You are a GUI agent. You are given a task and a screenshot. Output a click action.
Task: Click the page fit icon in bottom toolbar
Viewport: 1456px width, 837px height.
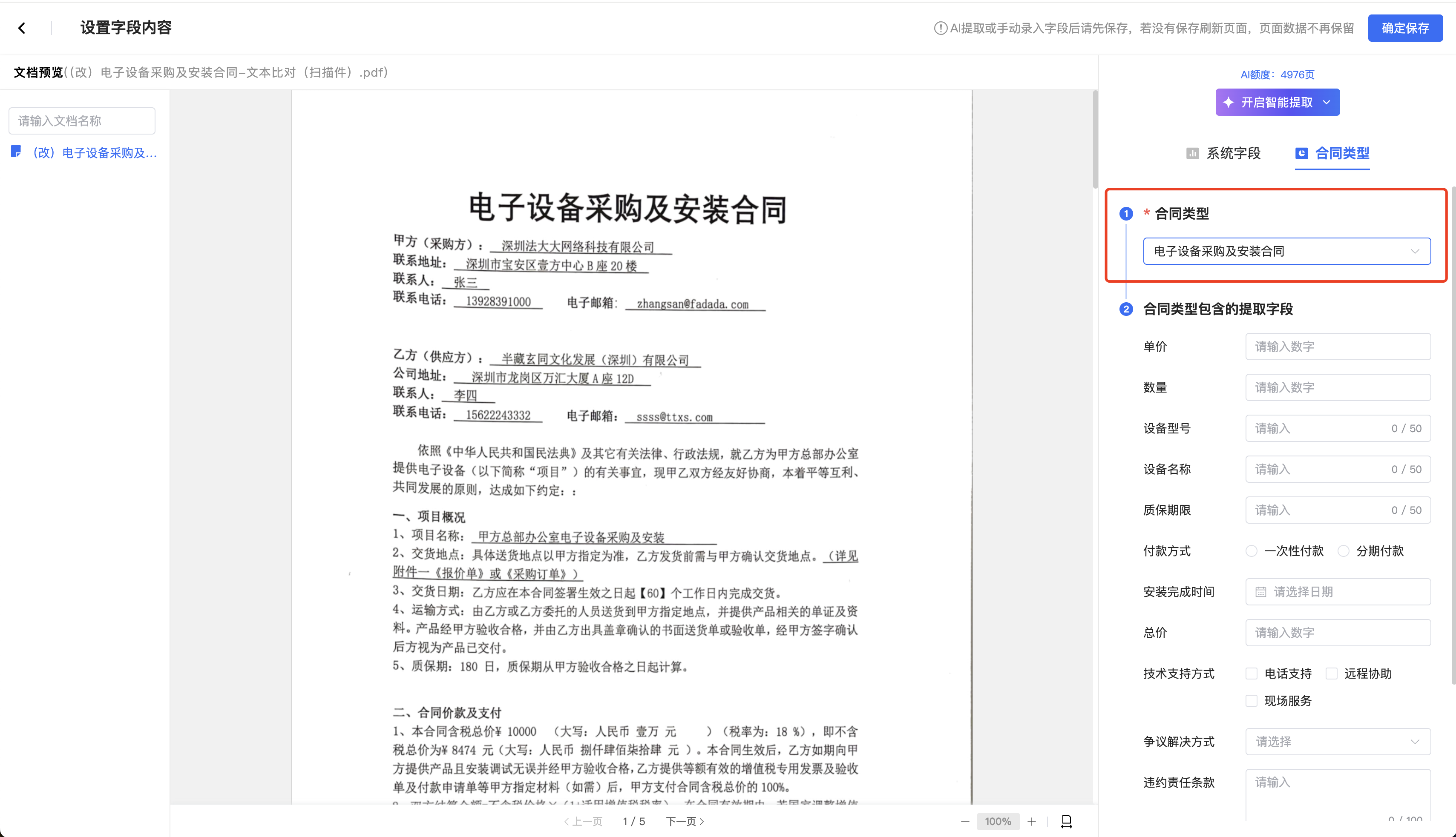pos(1067,822)
